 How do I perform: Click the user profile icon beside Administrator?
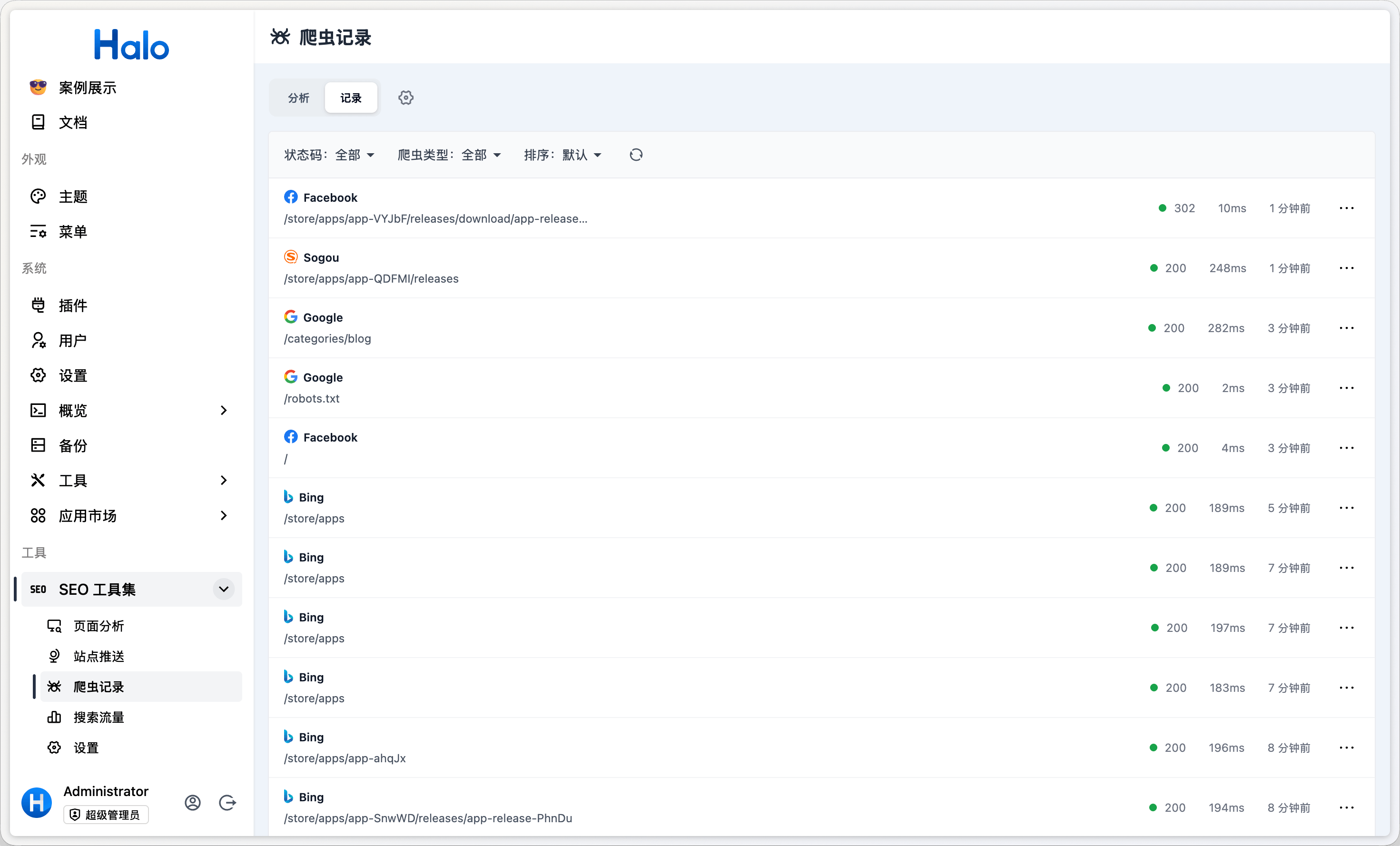193,802
